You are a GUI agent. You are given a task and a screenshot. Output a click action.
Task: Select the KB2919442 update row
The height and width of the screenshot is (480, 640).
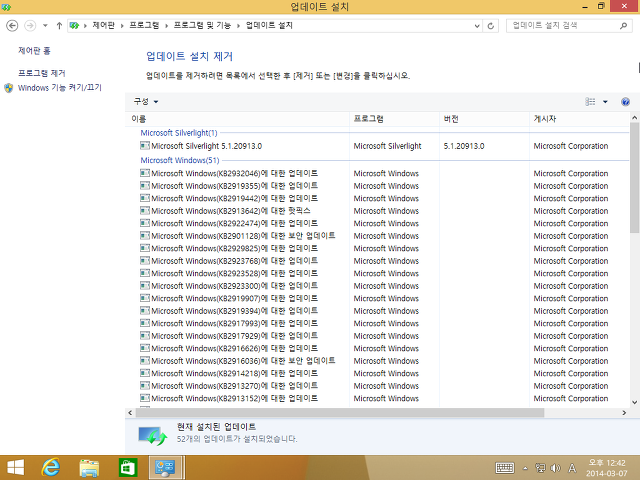(x=377, y=198)
